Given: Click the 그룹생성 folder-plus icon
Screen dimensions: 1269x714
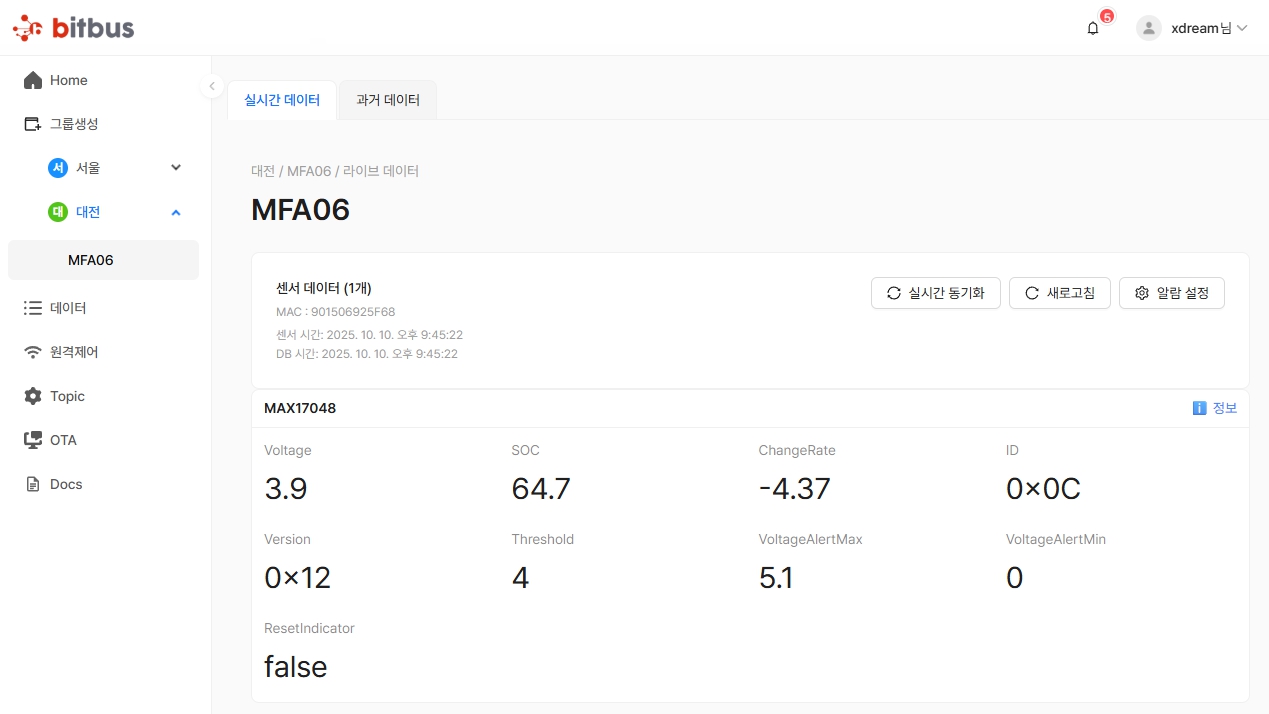Looking at the screenshot, I should click(x=33, y=124).
